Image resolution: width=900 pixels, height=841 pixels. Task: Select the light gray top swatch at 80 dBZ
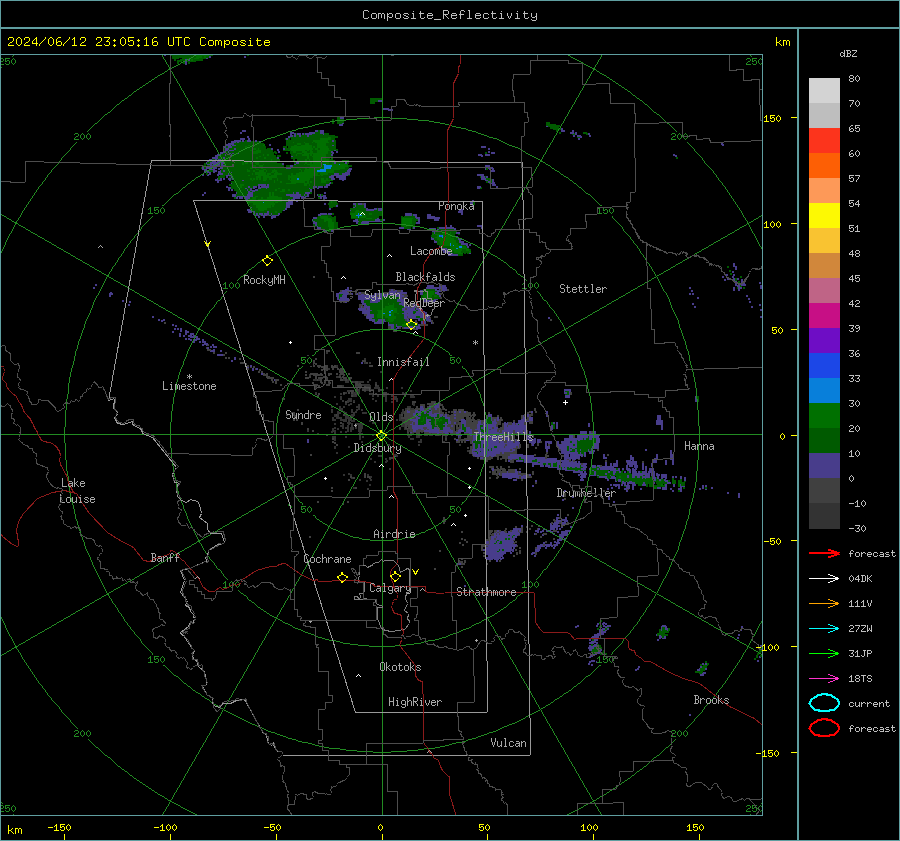(x=824, y=90)
